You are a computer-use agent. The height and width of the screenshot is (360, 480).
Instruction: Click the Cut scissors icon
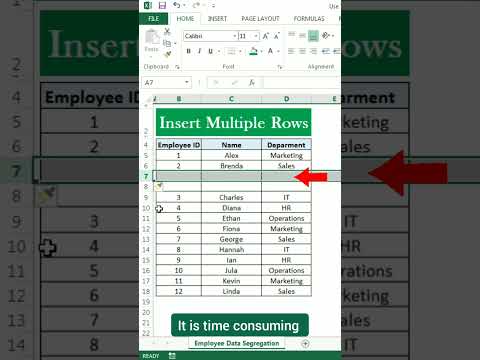[167, 32]
